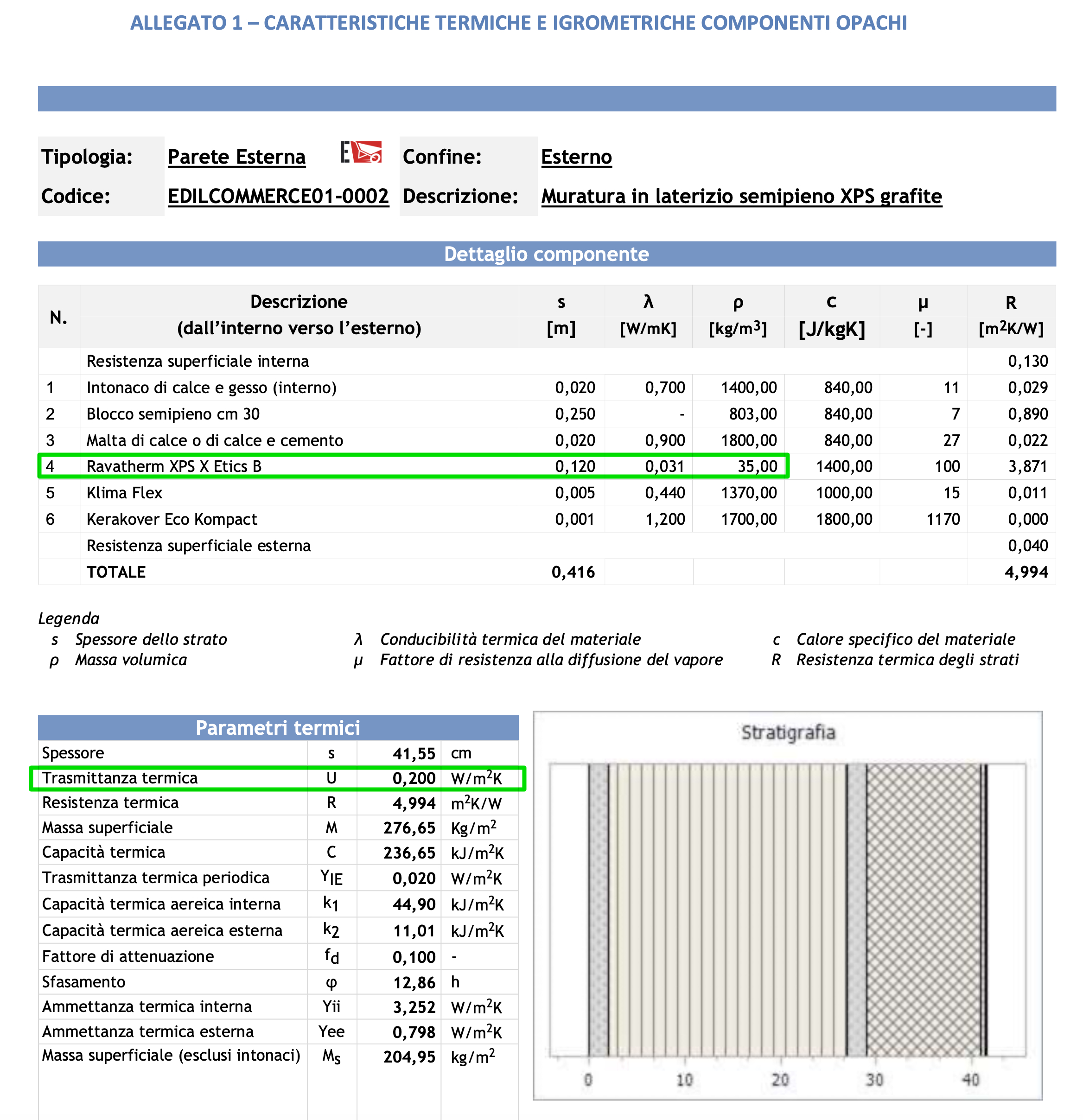Click the thickness value "41,55"
The width and height of the screenshot is (1083, 1120).
(x=414, y=754)
